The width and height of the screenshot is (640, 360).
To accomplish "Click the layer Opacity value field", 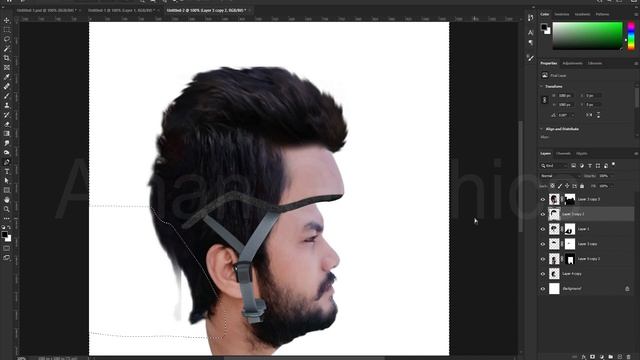I will [x=604, y=176].
